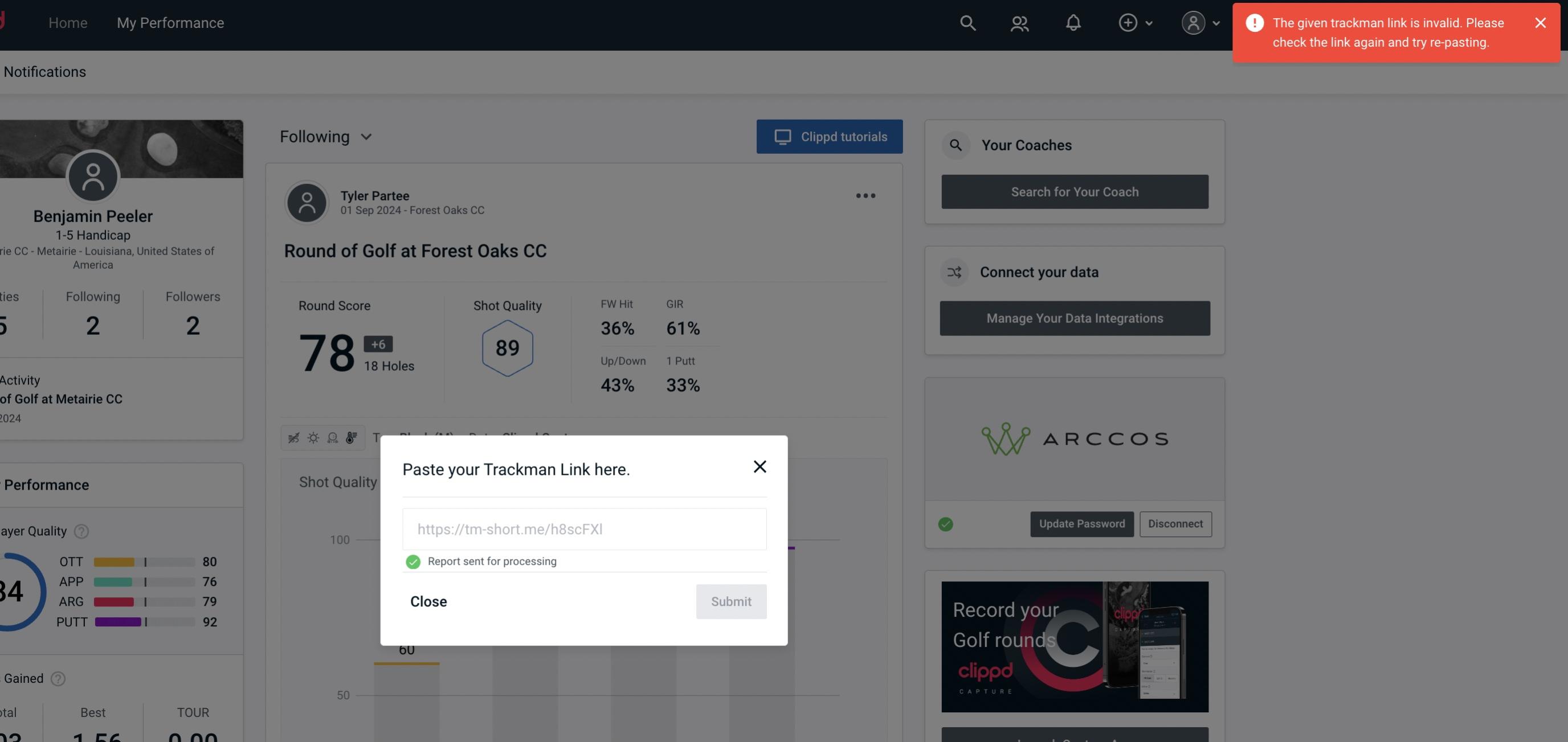This screenshot has height=742, width=1568.
Task: Click the search icon in the top navigation
Action: [x=967, y=22]
